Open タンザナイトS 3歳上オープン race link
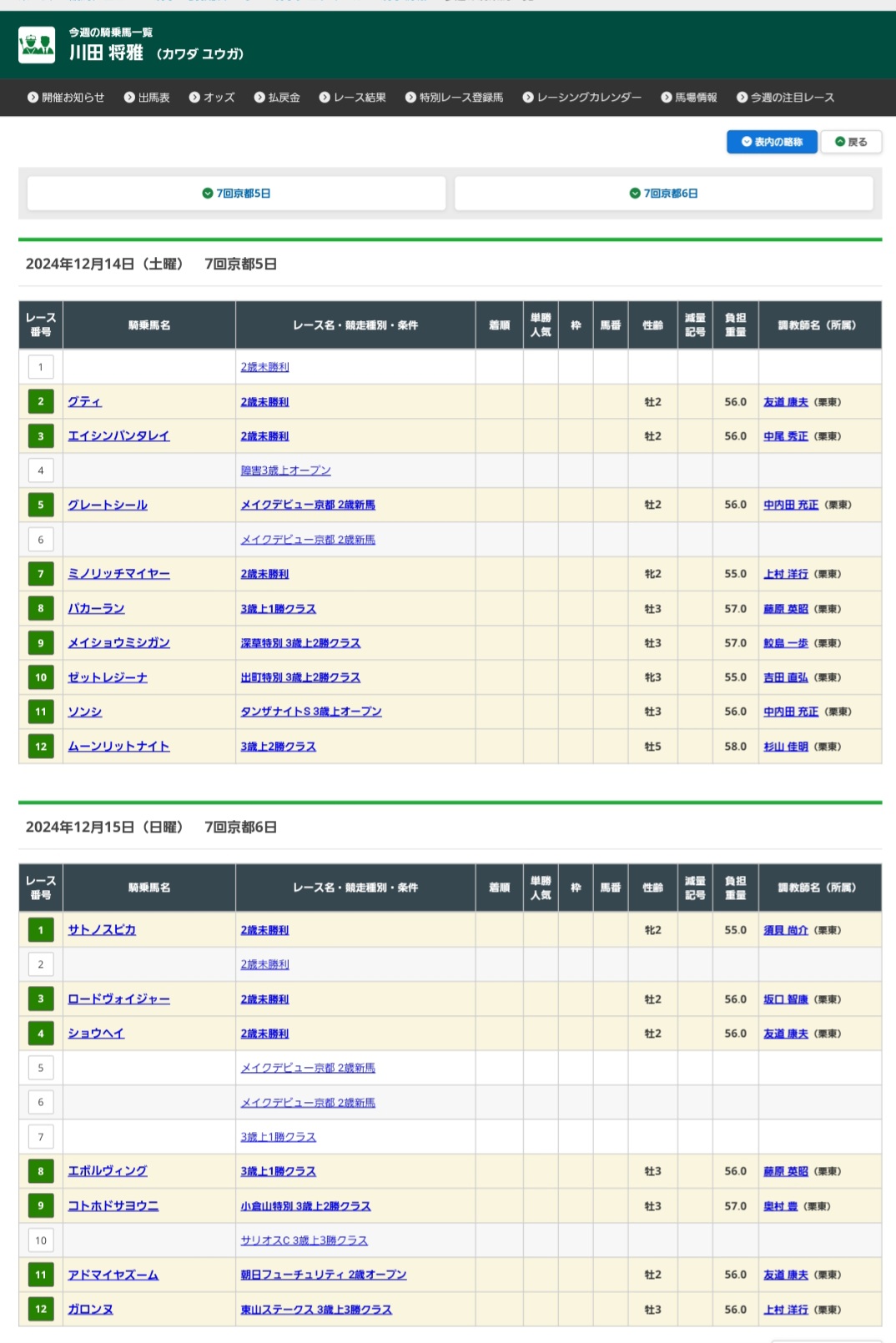896x1343 pixels. pyautogui.click(x=311, y=712)
